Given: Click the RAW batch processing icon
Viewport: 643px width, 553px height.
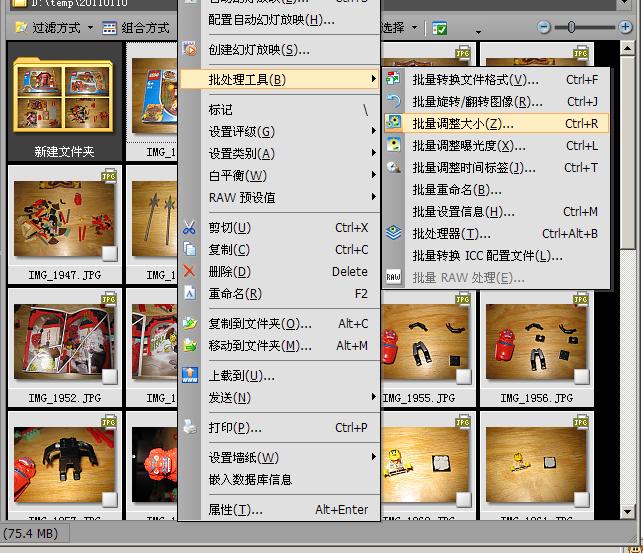Looking at the screenshot, I should (x=393, y=277).
